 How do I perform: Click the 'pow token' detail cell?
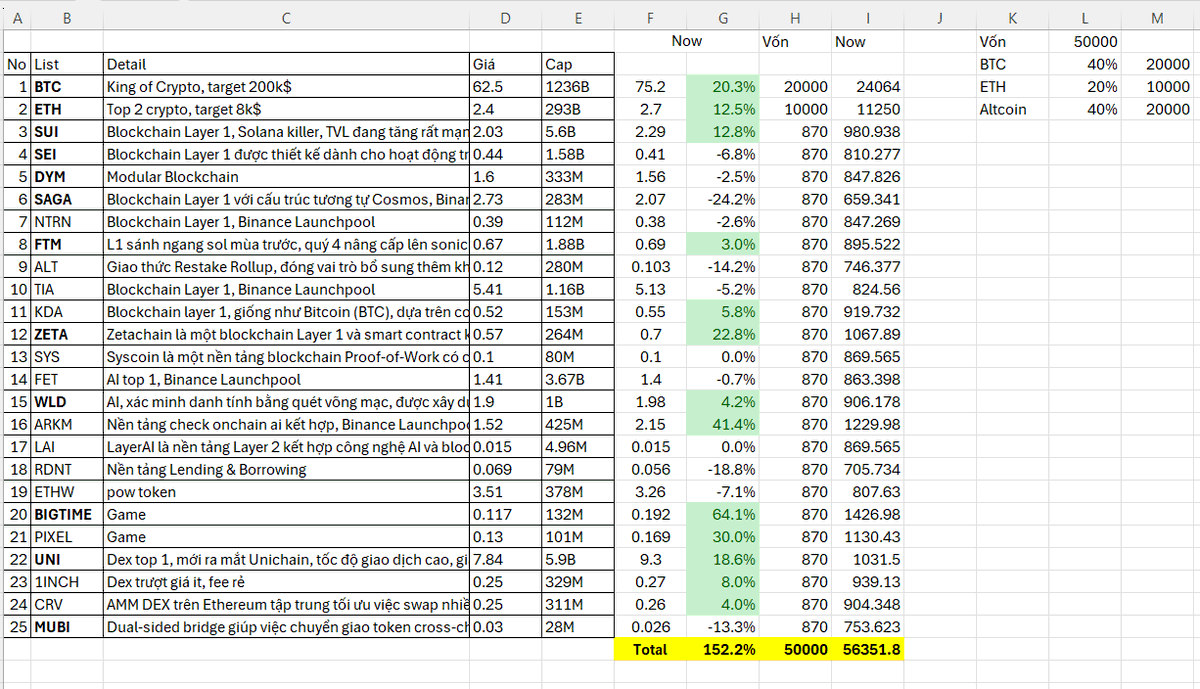[286, 491]
